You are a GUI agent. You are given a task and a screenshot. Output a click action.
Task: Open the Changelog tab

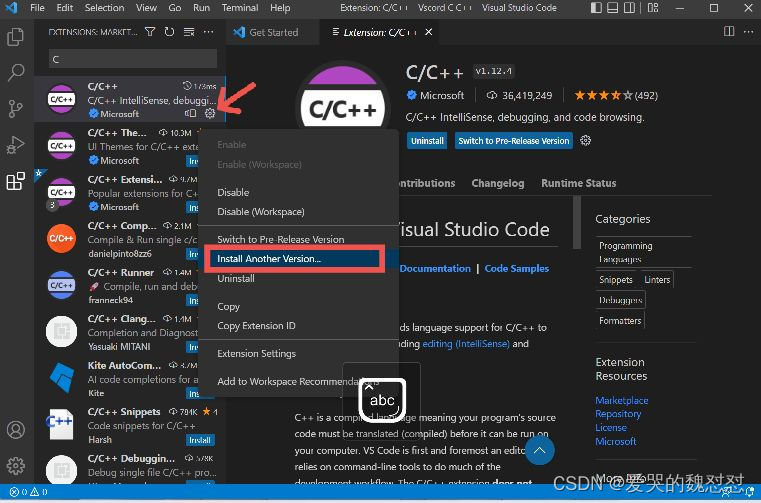pyautogui.click(x=498, y=183)
